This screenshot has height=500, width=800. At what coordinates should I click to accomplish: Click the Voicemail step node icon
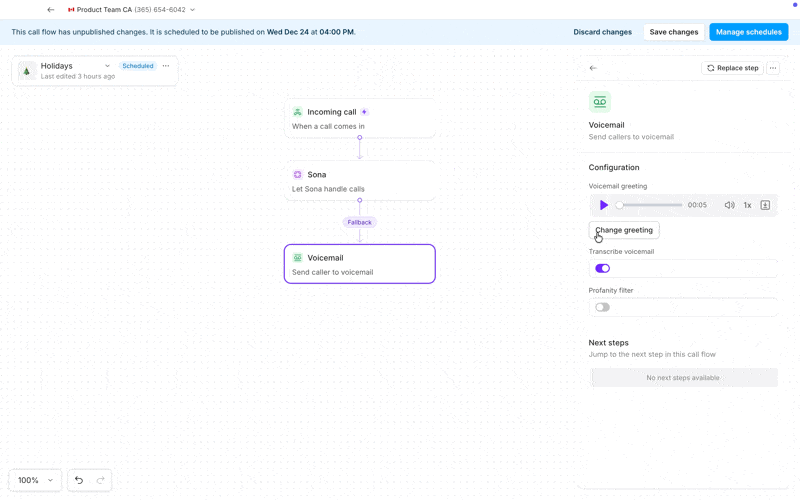pos(297,258)
